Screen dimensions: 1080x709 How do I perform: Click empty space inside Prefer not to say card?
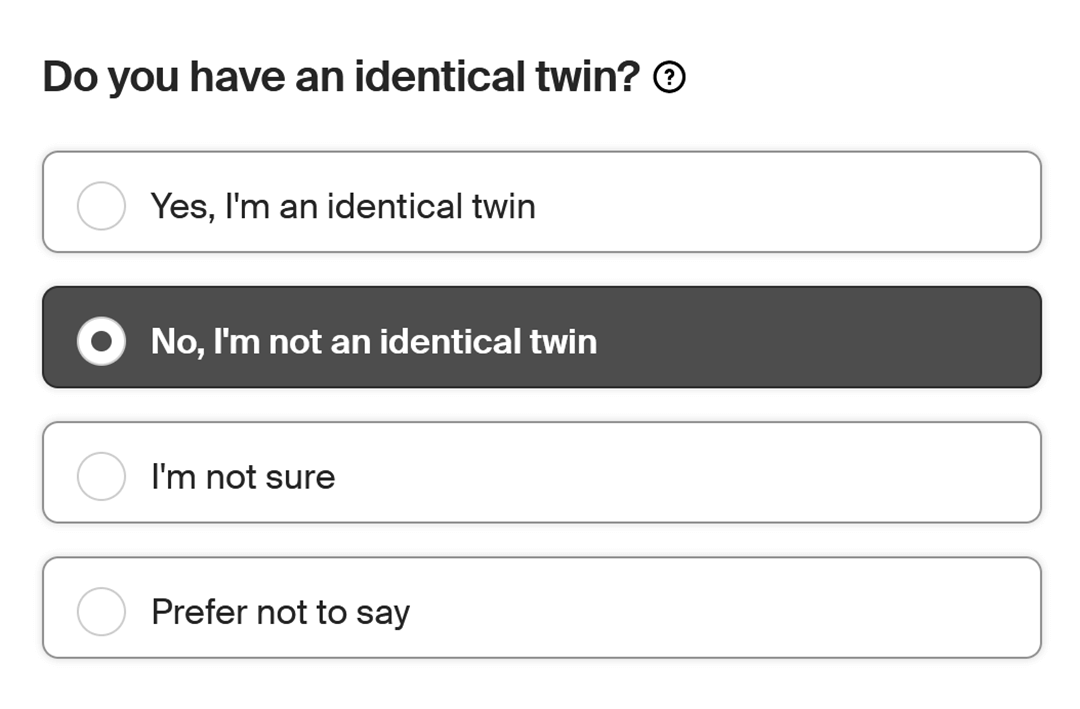(x=723, y=608)
